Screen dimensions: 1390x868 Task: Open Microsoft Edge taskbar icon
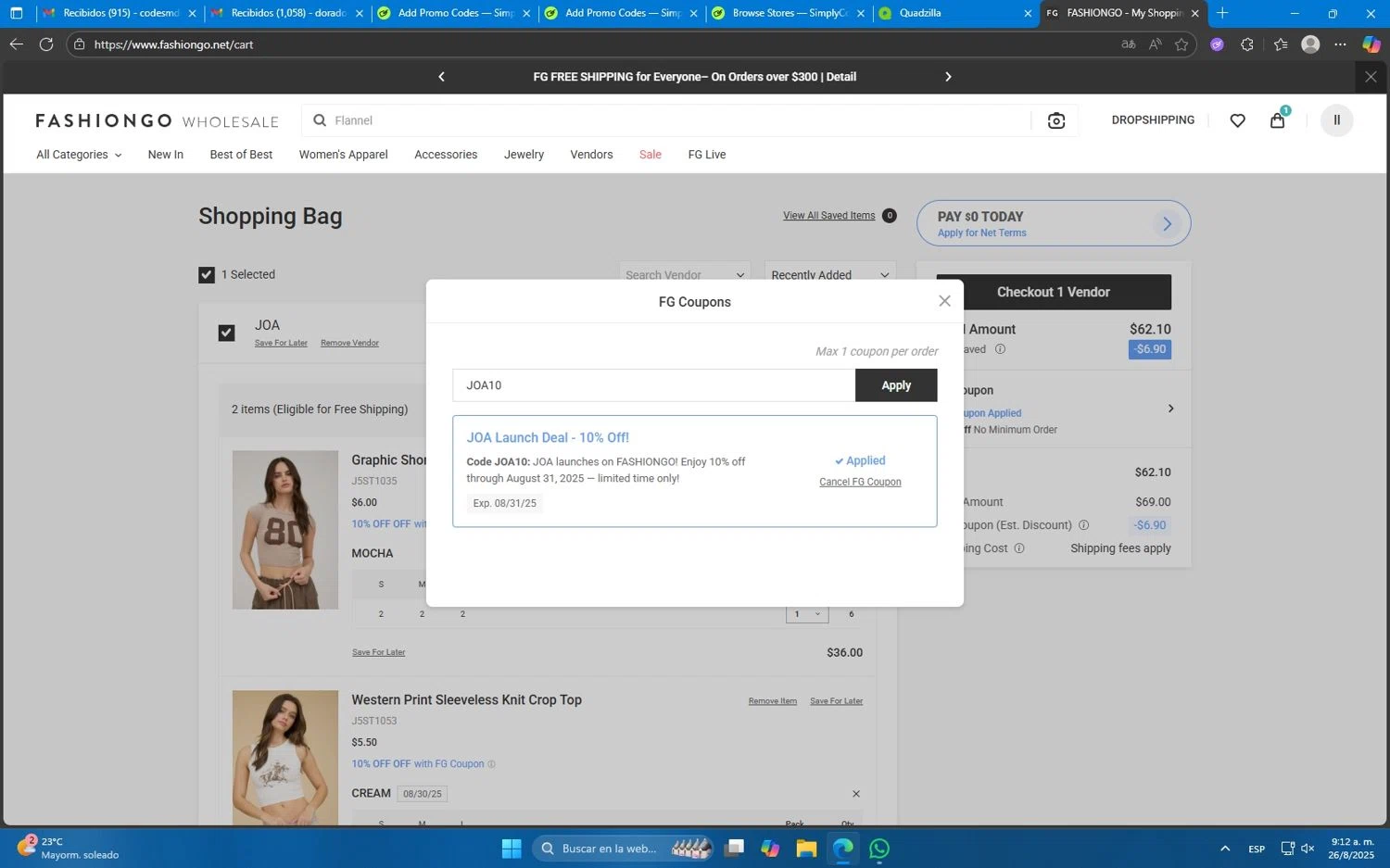point(842,849)
